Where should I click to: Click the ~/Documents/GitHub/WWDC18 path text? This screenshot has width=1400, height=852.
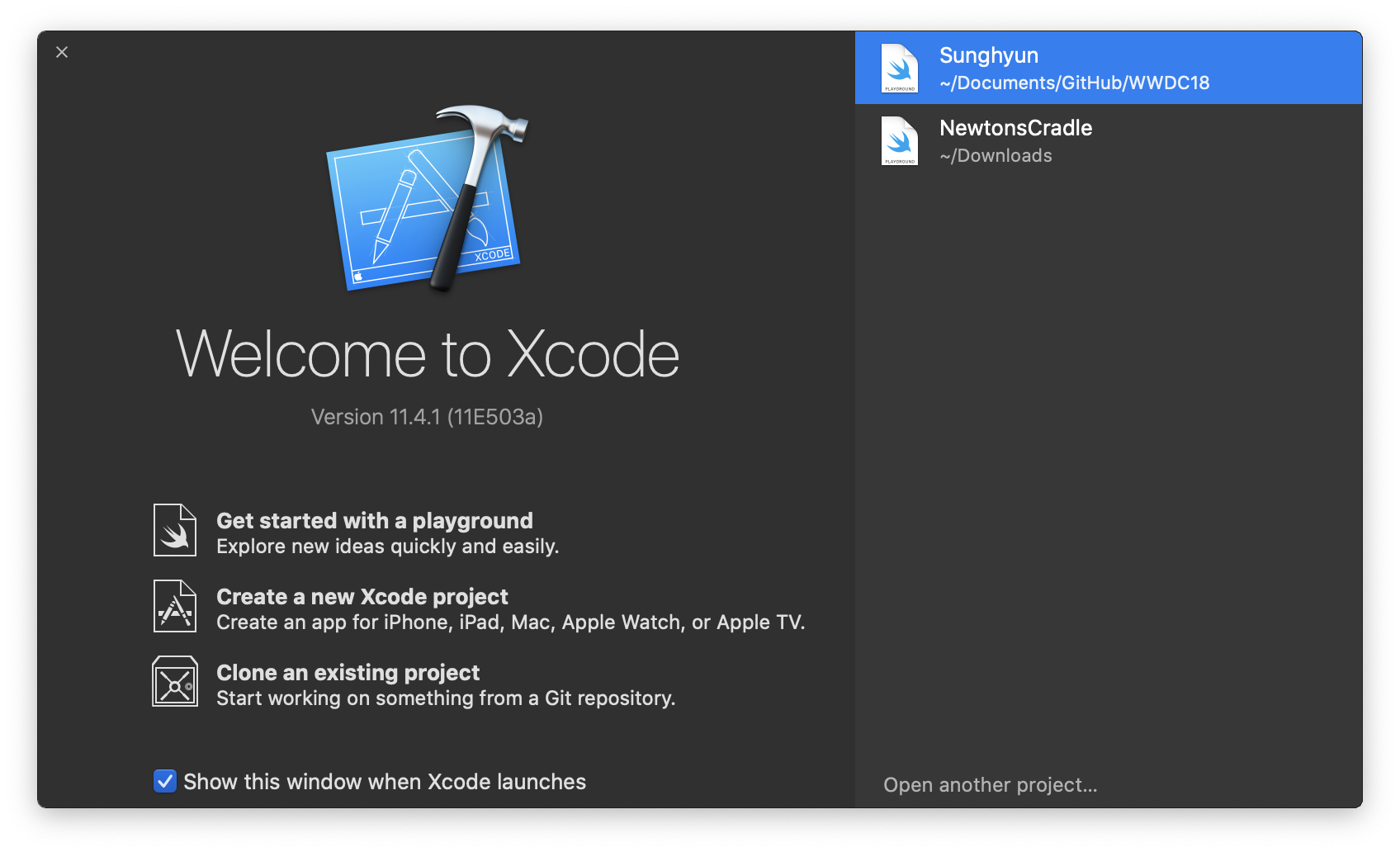coord(1075,83)
